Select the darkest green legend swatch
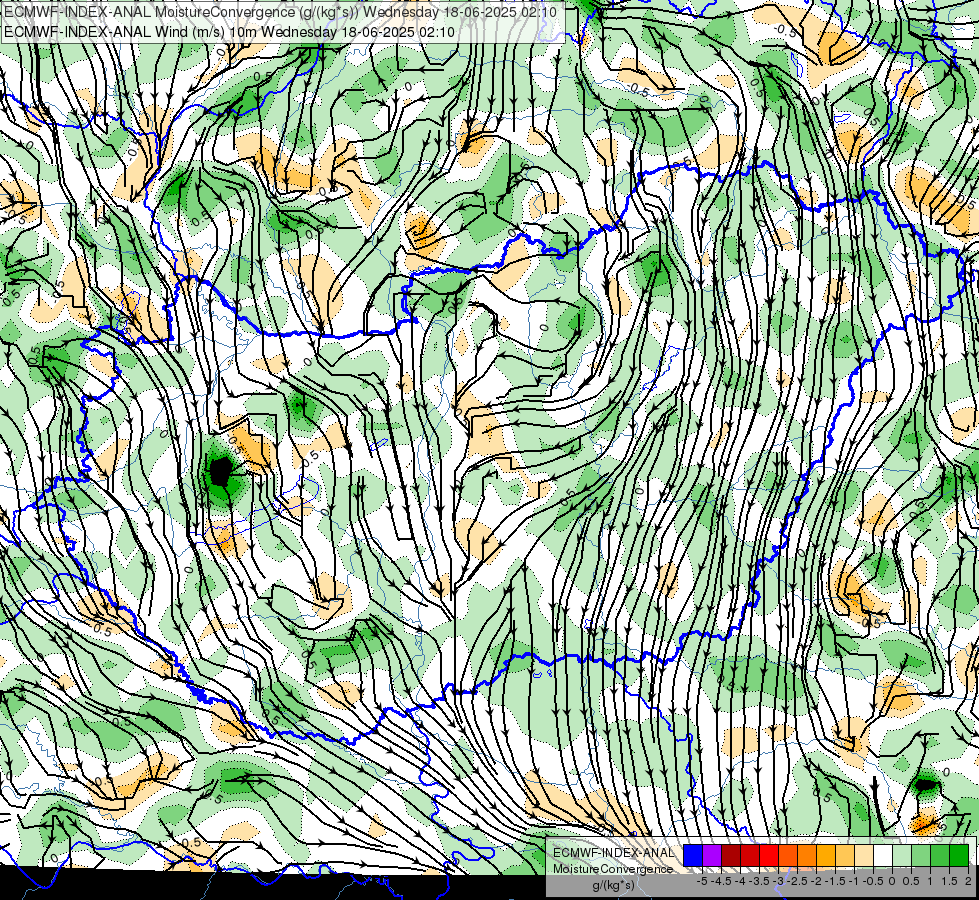Image resolution: width=979 pixels, height=900 pixels. (x=959, y=855)
